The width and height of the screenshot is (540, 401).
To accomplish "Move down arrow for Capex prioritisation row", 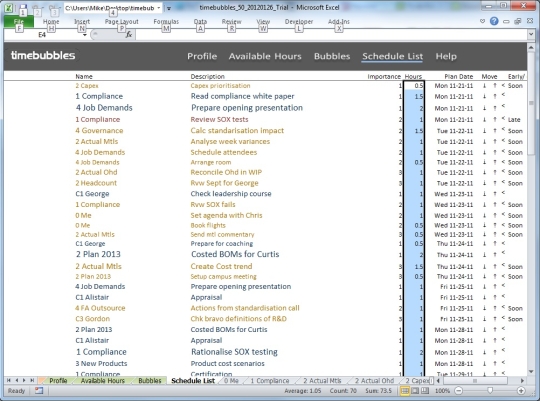I will (x=484, y=85).
